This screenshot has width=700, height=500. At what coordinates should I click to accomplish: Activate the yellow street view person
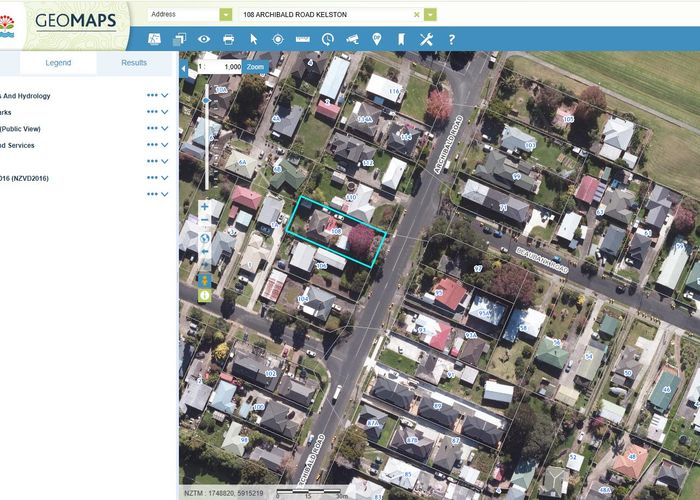tap(204, 281)
